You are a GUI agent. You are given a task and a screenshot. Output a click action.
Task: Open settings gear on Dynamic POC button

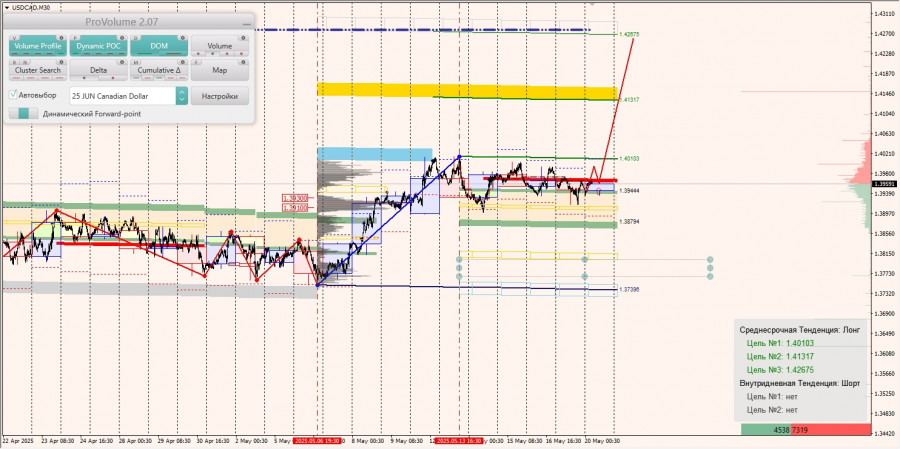(122, 37)
